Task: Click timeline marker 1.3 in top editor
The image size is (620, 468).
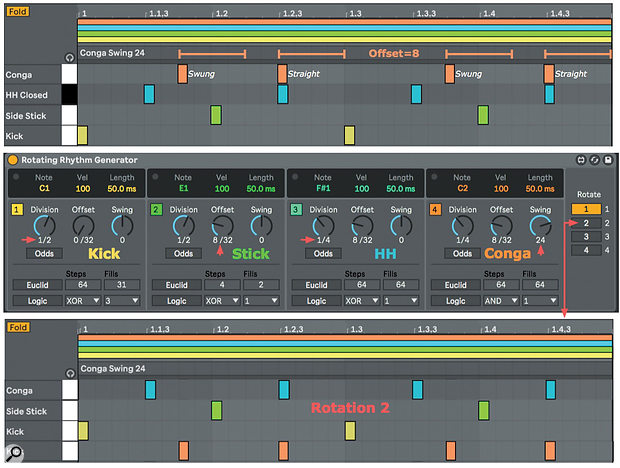Action: pos(354,13)
